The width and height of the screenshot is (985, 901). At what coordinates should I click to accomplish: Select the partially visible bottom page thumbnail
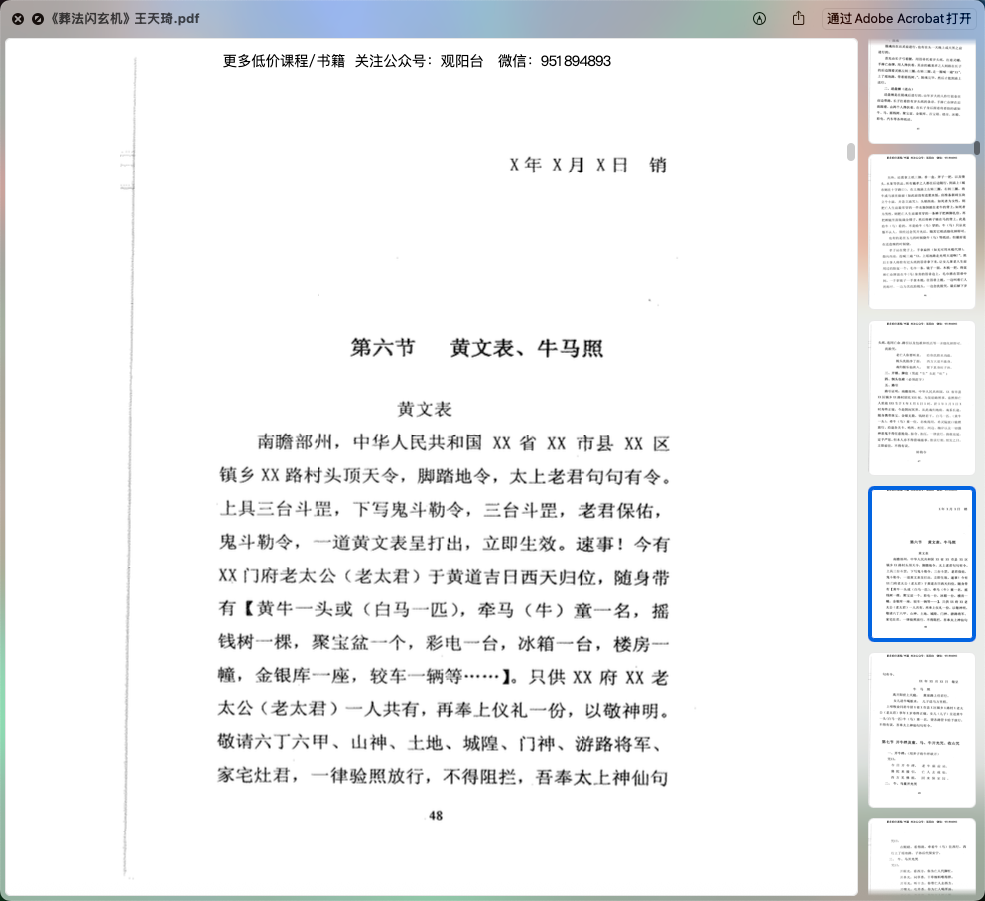point(921,858)
